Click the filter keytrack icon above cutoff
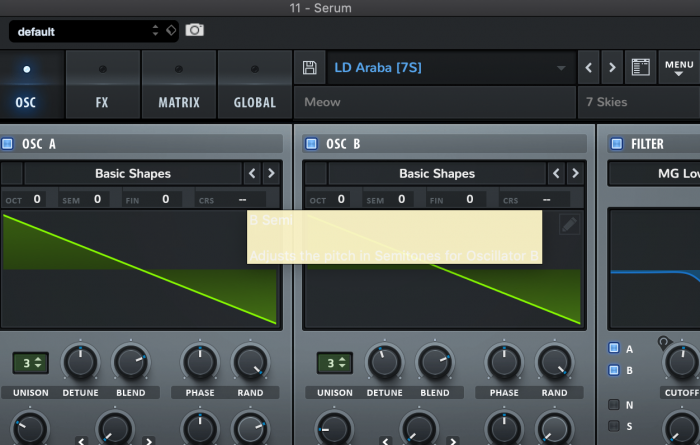 (664, 342)
